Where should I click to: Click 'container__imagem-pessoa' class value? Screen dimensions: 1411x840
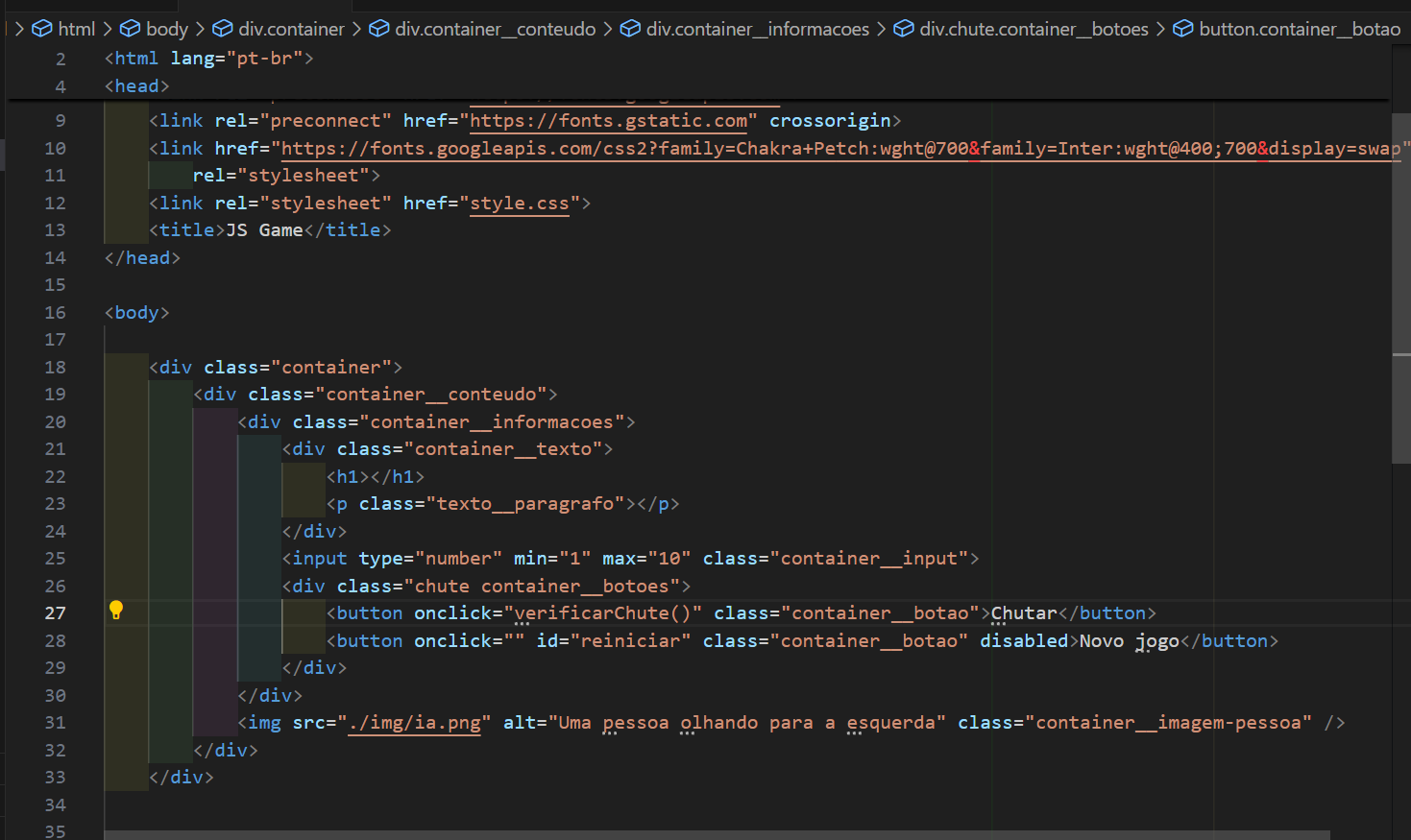1168,723
